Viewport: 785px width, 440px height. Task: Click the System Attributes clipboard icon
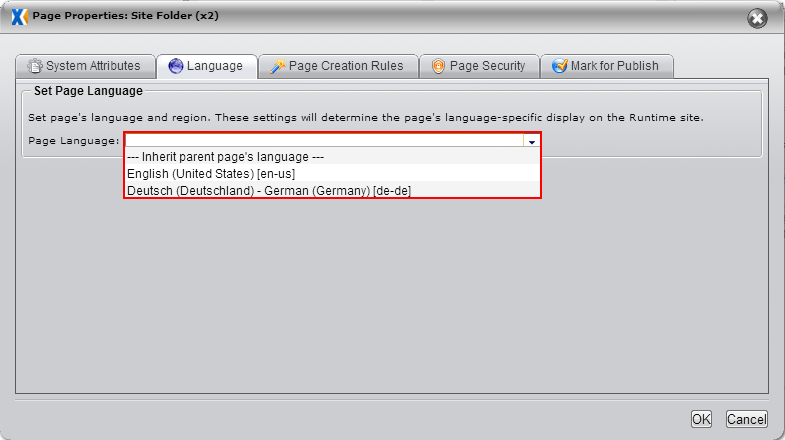point(35,66)
